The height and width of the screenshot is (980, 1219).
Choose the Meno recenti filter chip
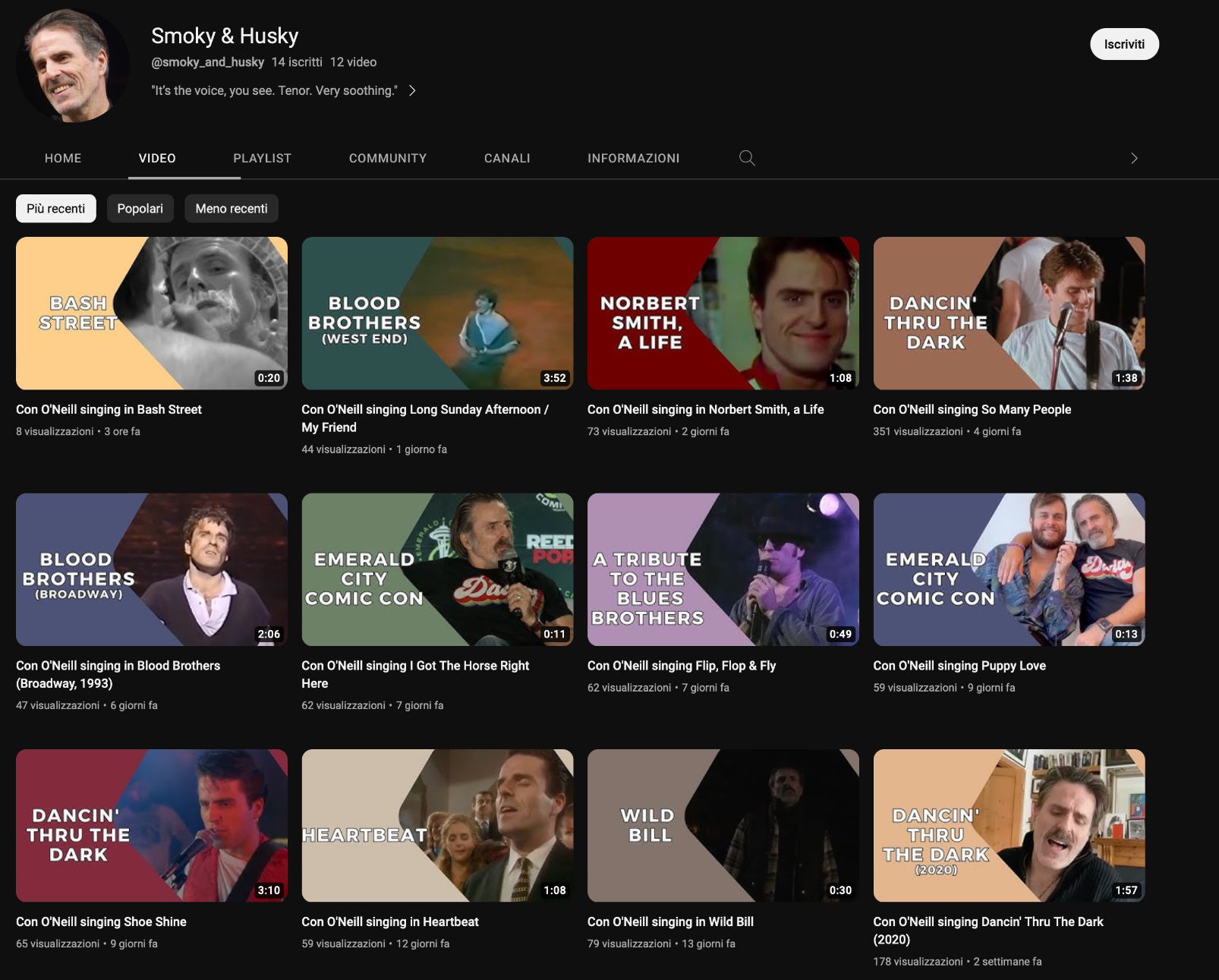[232, 208]
